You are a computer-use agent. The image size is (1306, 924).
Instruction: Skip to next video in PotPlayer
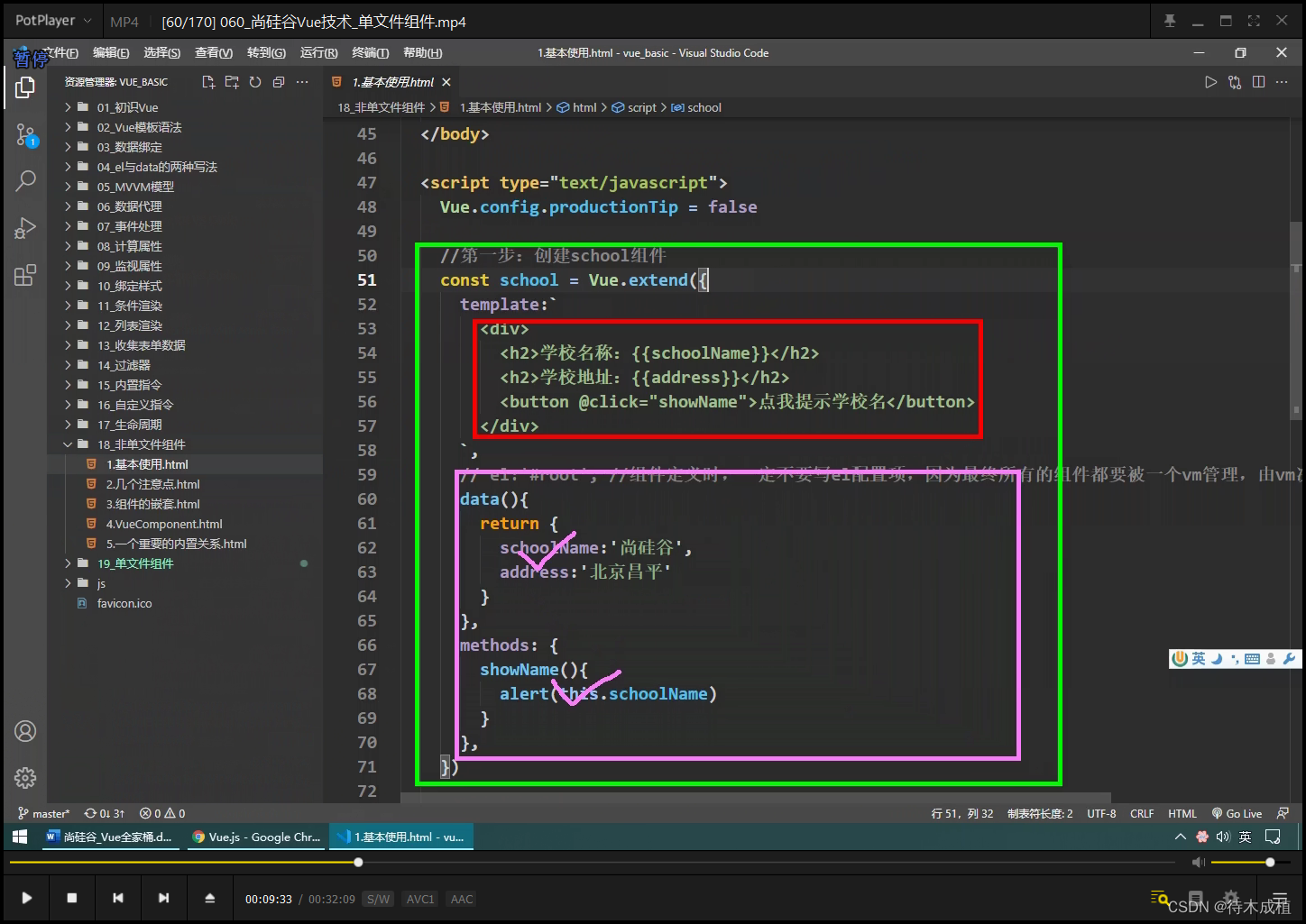(163, 898)
